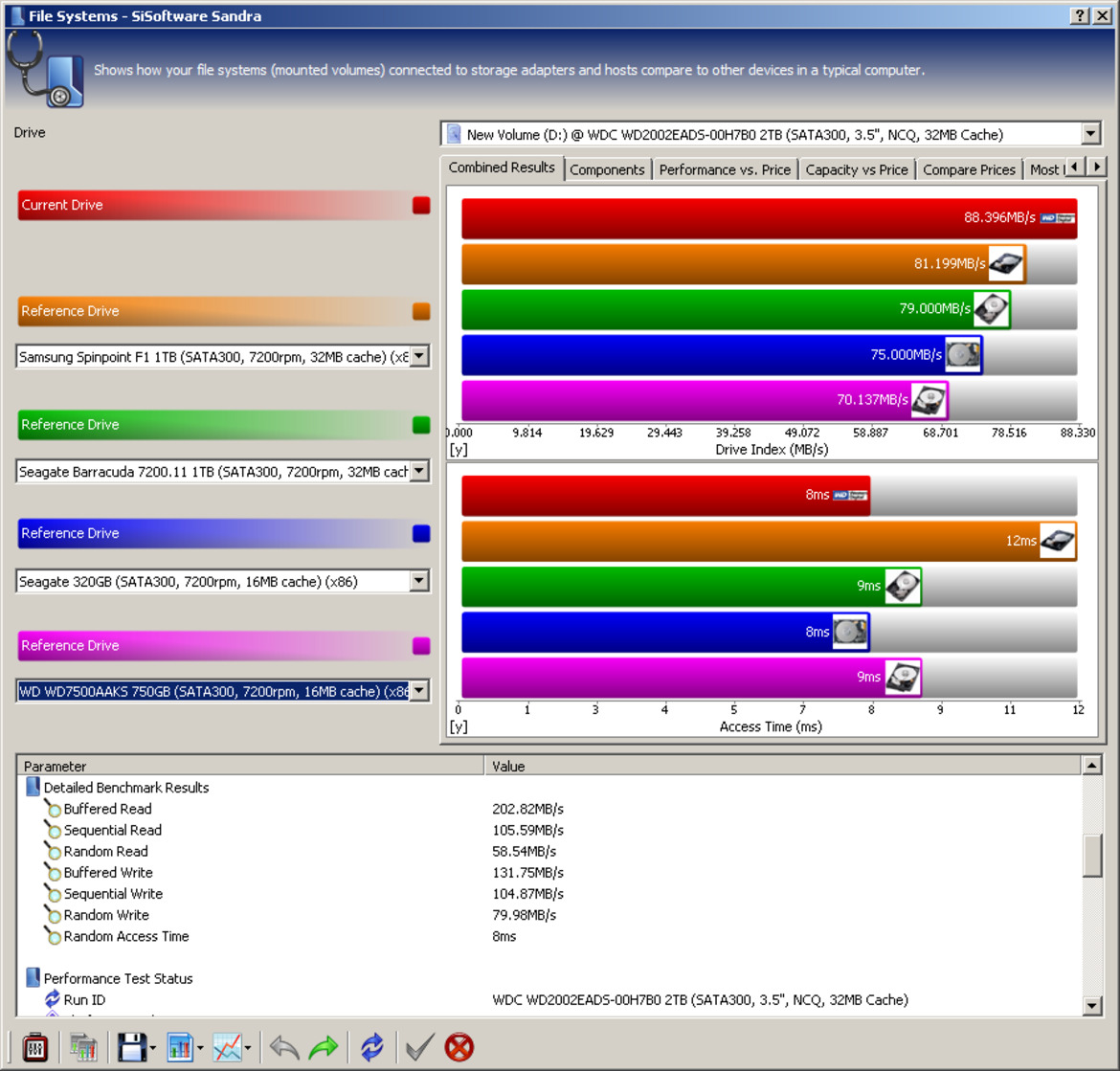Click drive icon on 12ms access bar

click(1057, 541)
